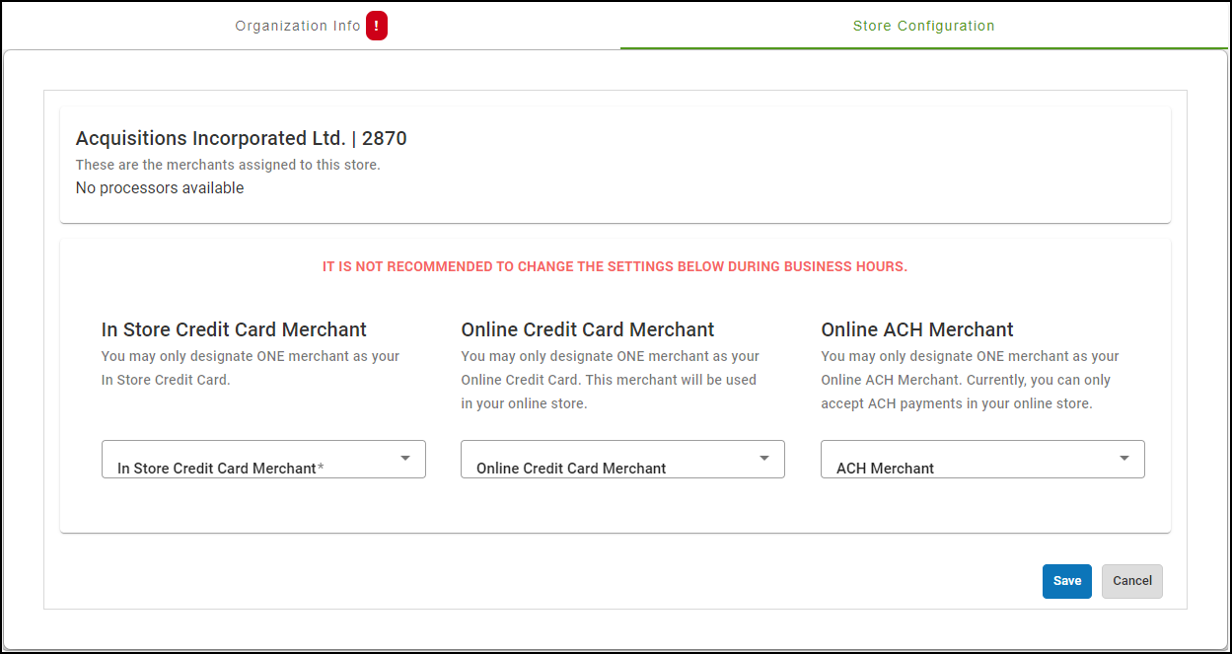Click the Online ACH Merchant heading
The width and height of the screenshot is (1232, 654).
(x=917, y=329)
